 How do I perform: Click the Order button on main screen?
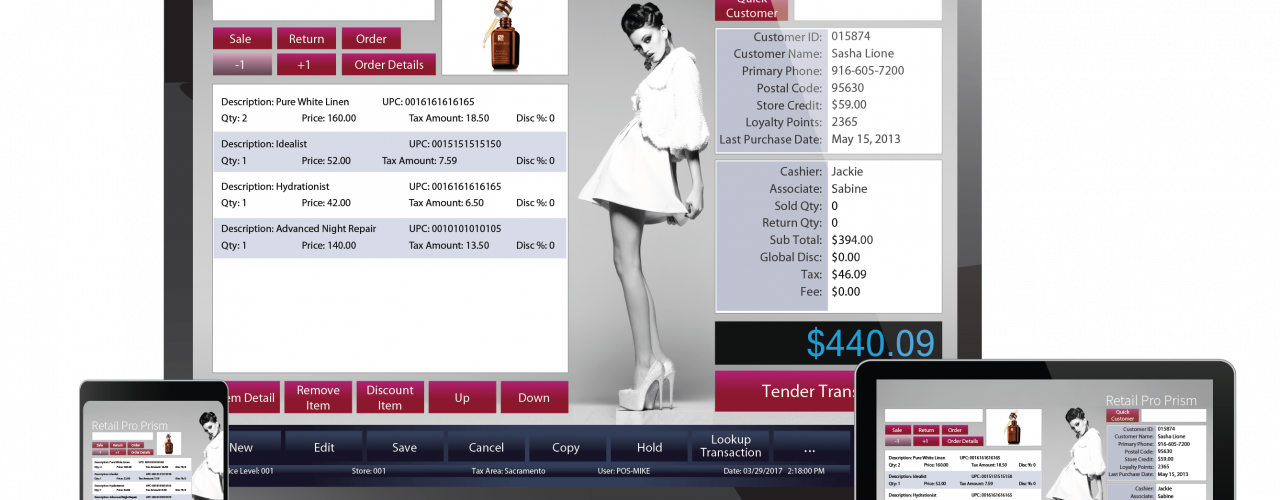[x=371, y=38]
